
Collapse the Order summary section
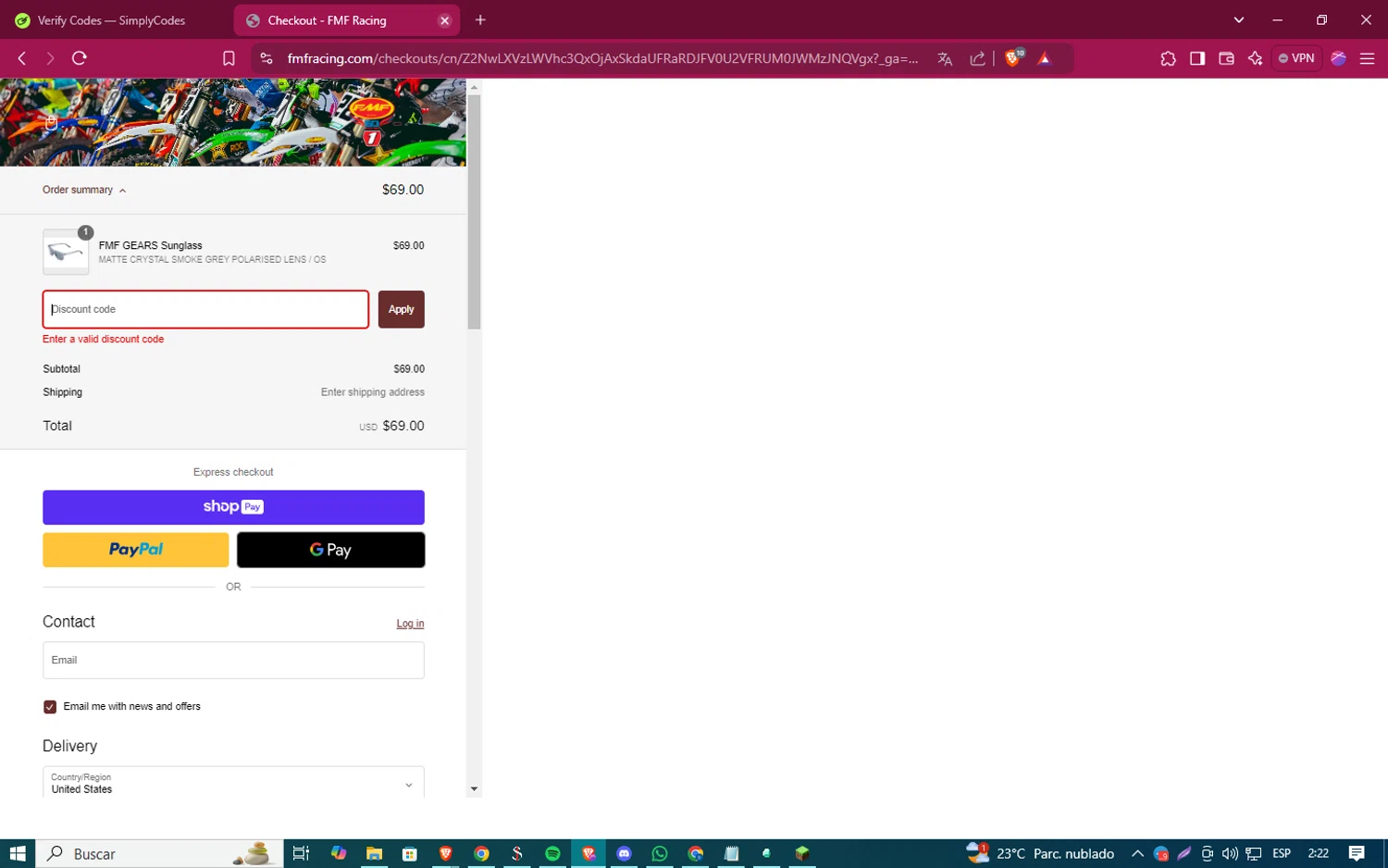[x=84, y=190]
